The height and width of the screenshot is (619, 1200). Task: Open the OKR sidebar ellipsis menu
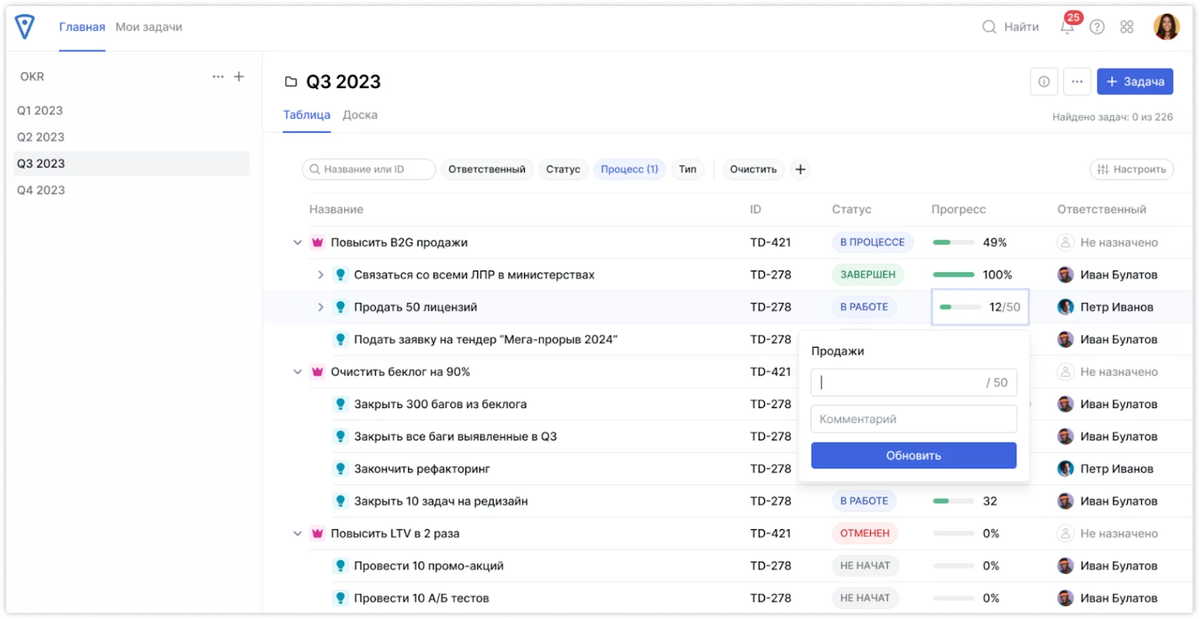(x=217, y=76)
